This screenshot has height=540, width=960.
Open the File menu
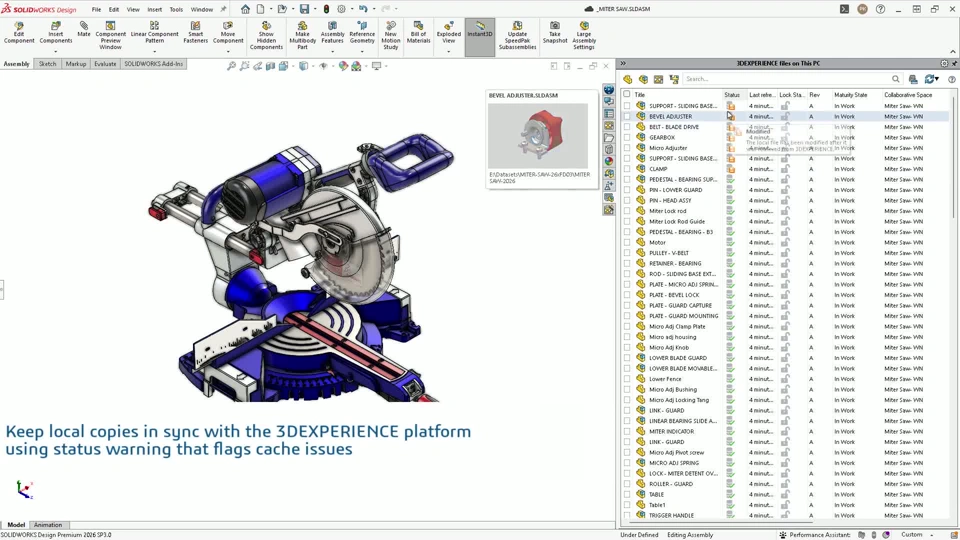(96, 10)
